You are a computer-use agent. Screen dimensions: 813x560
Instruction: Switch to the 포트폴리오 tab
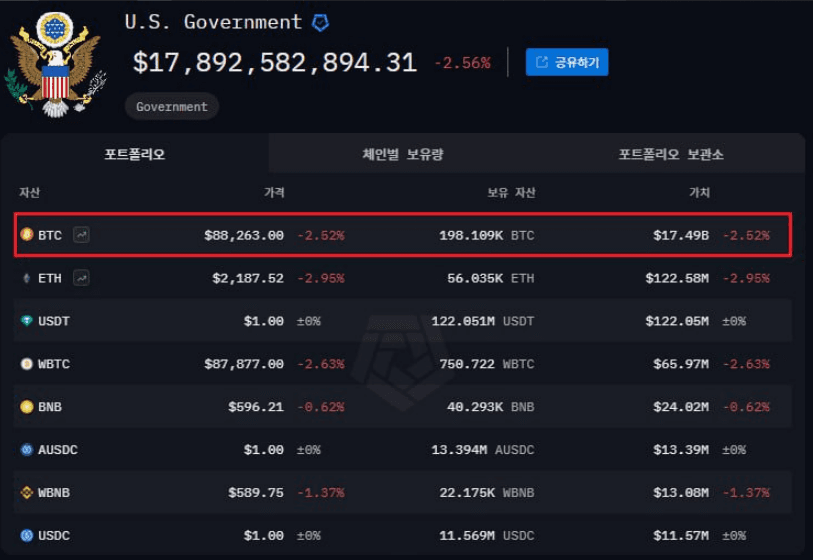pos(135,154)
